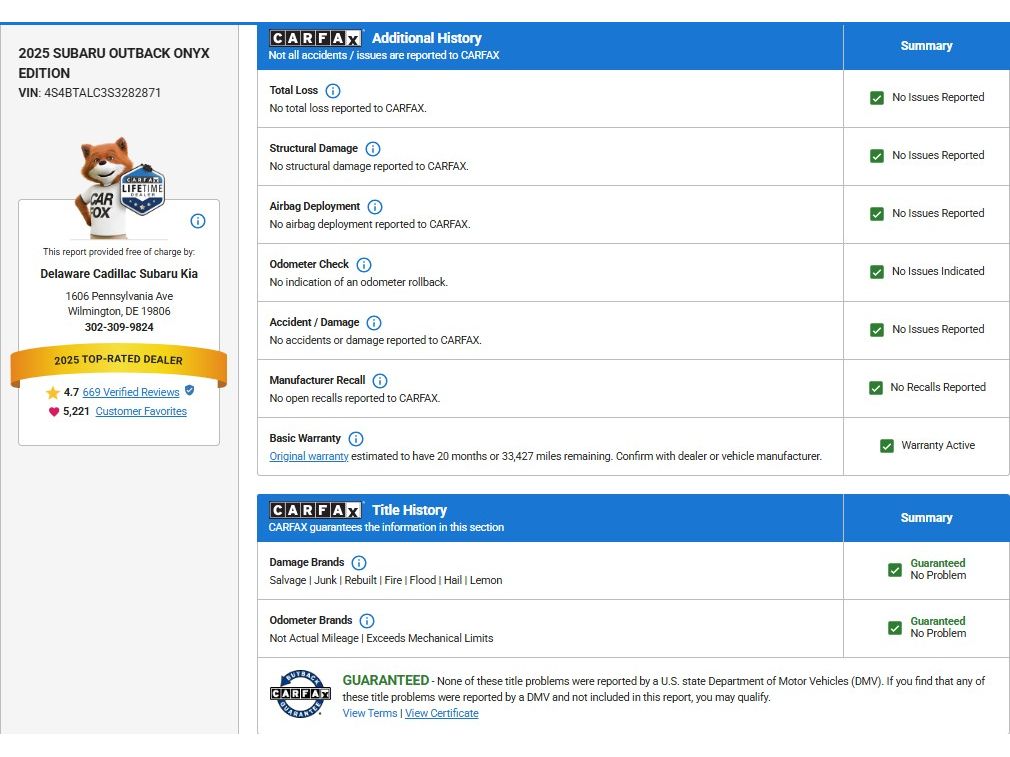This screenshot has width=1010, height=757.
Task: Click 'No total loss reported to CARFAX.' text
Action: pos(348,108)
